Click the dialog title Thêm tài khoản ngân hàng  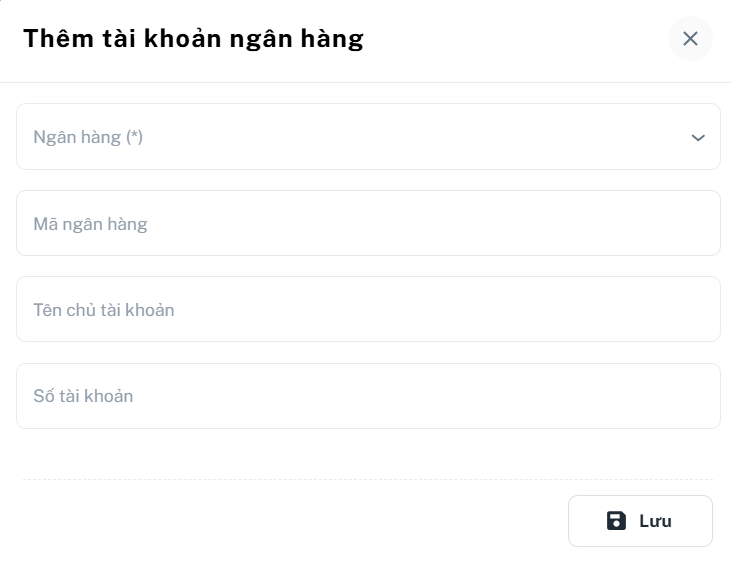click(193, 39)
